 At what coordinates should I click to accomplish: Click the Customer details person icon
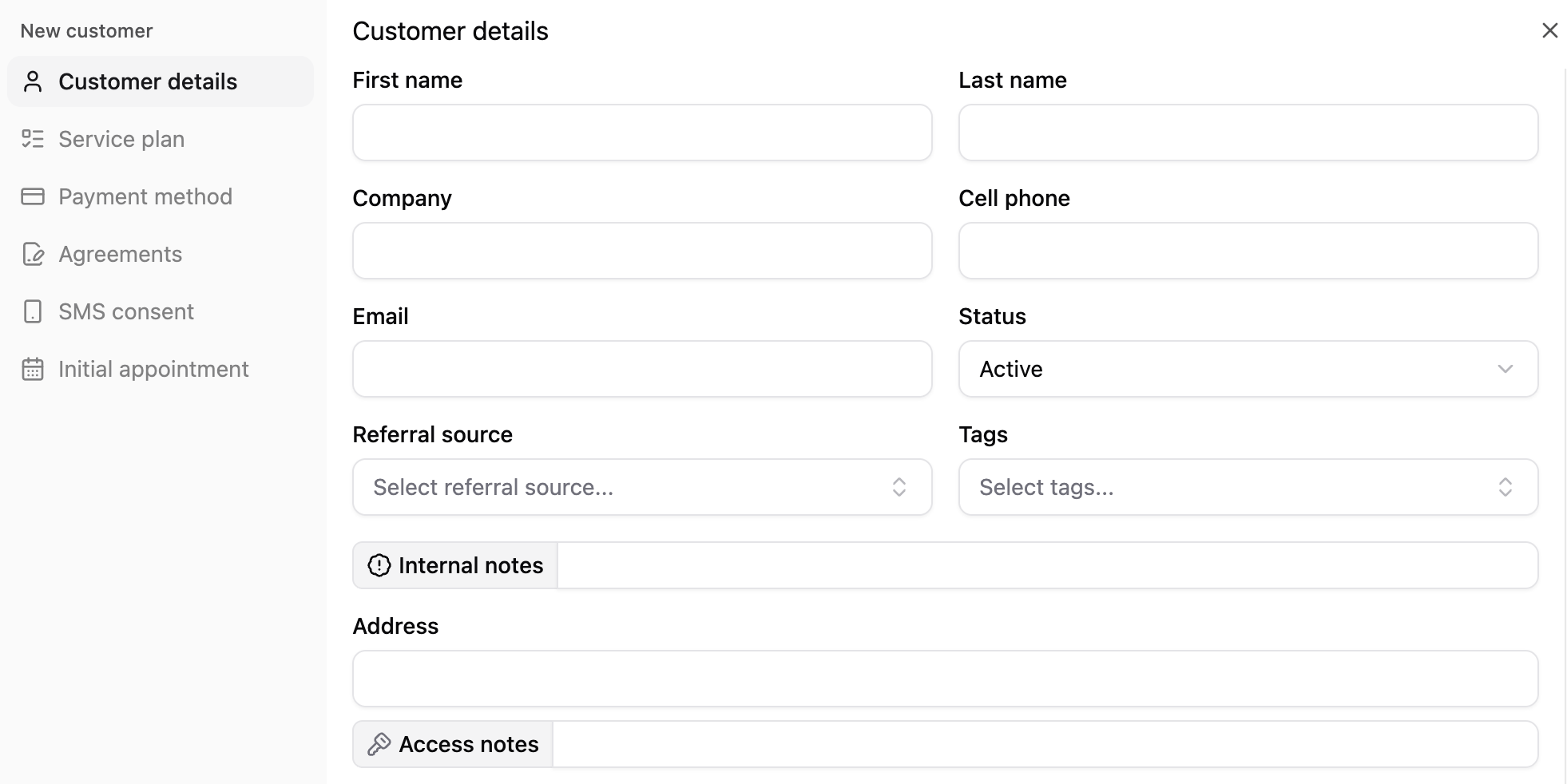pyautogui.click(x=33, y=81)
